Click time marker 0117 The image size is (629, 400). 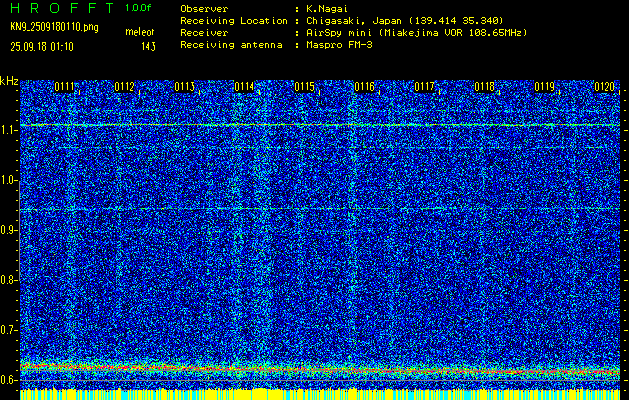click(424, 87)
